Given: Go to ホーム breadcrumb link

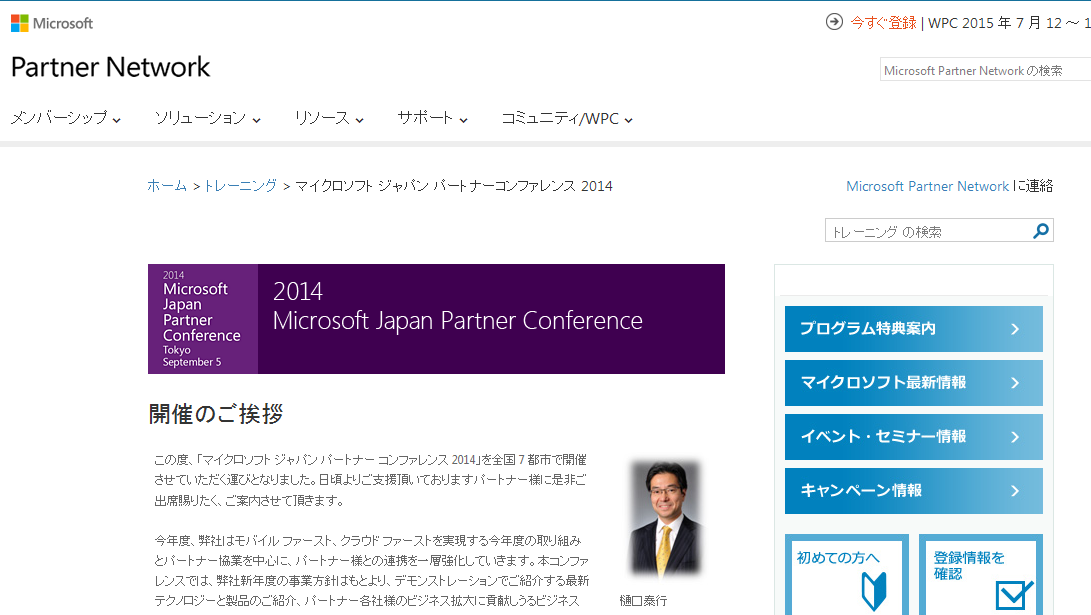Looking at the screenshot, I should coord(167,186).
